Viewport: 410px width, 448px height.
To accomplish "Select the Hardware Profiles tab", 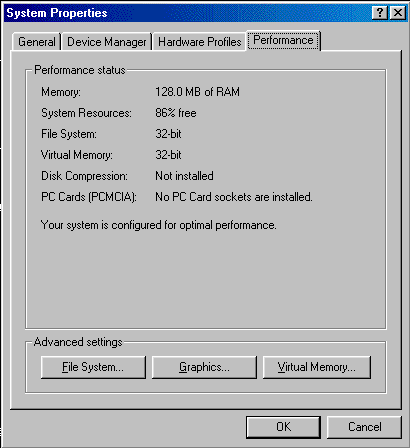I will coord(199,42).
